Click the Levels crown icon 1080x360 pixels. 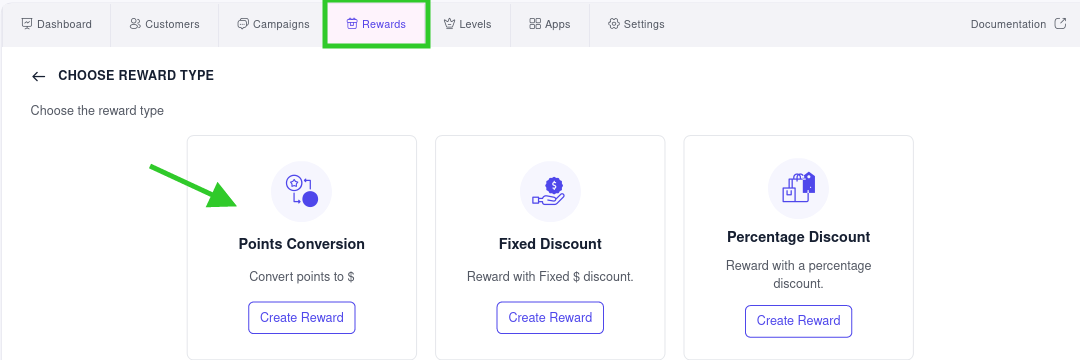[x=450, y=24]
